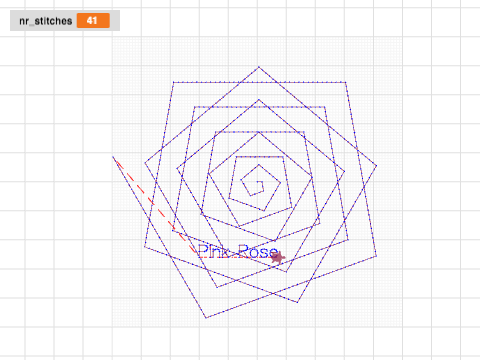Click the word Rose in the stitched label
The width and height of the screenshot is (480, 360).
[258, 252]
